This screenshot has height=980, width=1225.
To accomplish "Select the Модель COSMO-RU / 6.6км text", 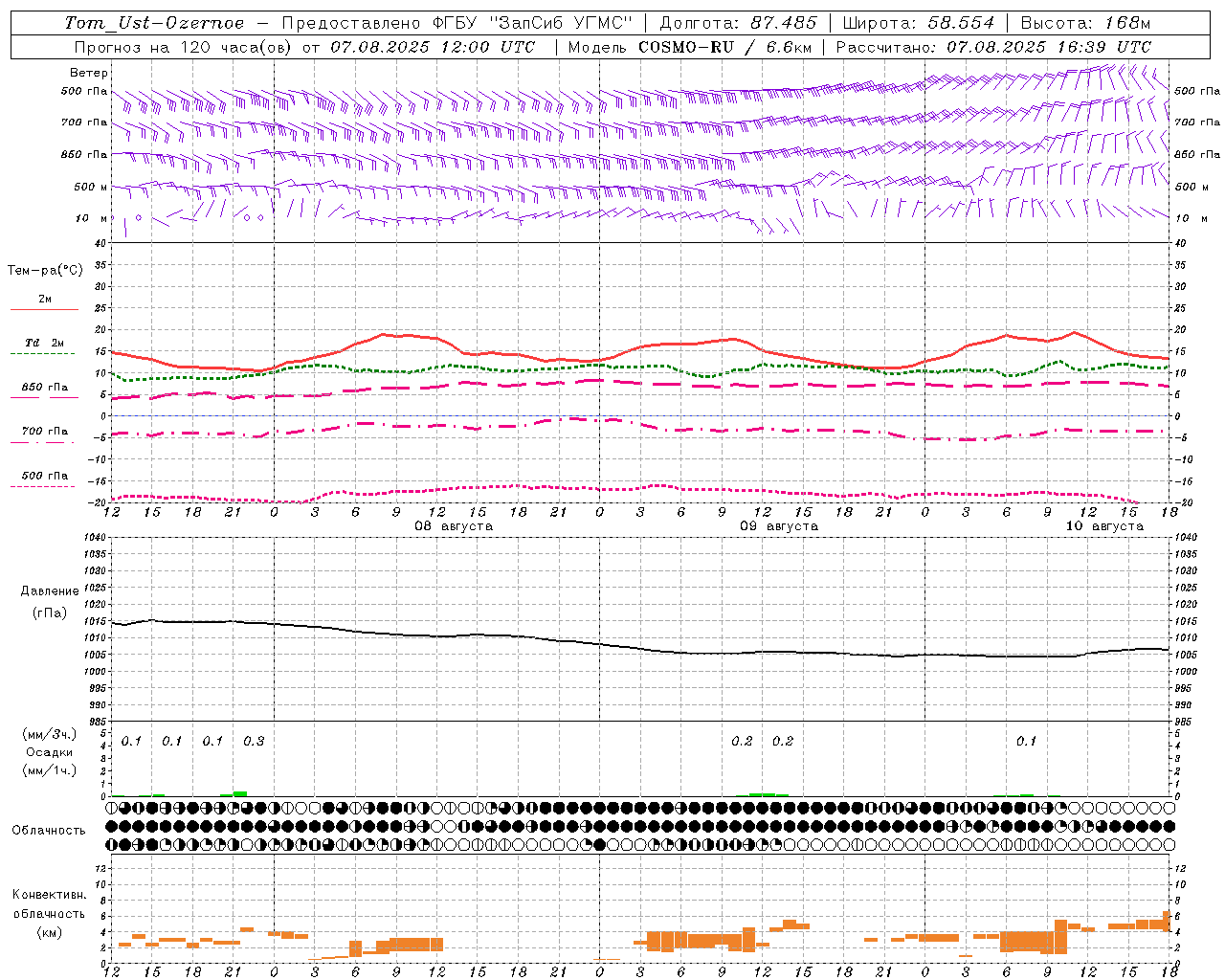I will pyautogui.click(x=690, y=47).
